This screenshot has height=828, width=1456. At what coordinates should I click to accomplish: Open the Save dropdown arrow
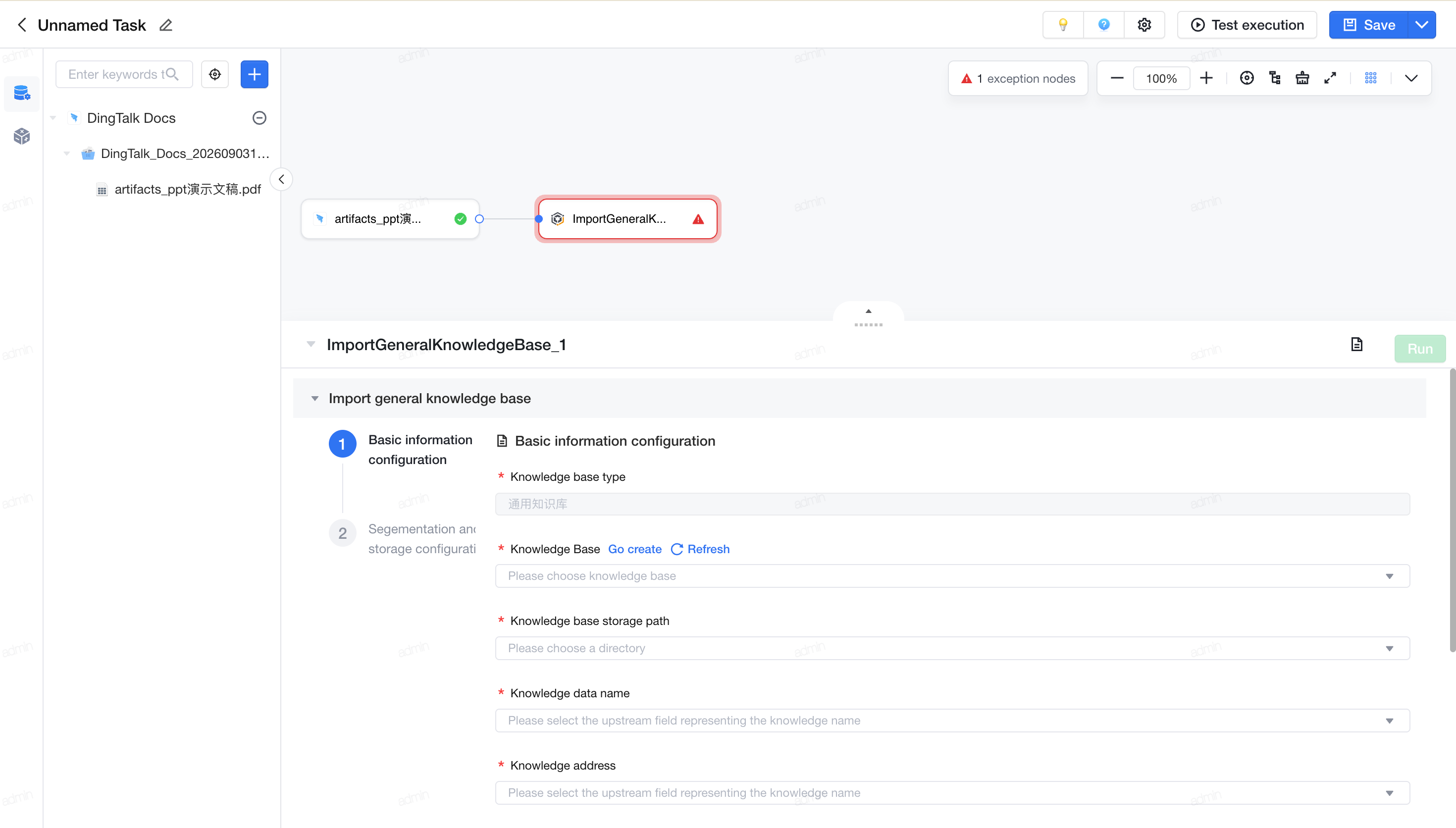coord(1421,25)
